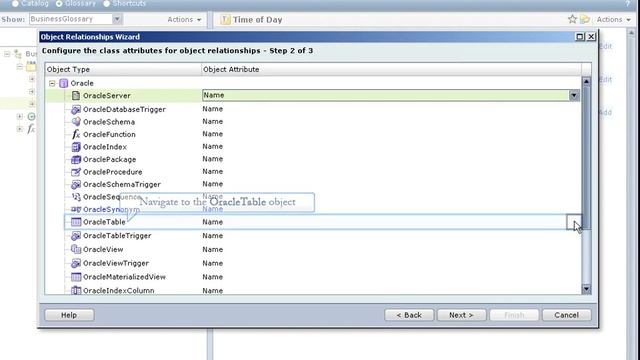Select the Catalog radio option
The height and width of the screenshot is (360, 640).
click(15, 4)
